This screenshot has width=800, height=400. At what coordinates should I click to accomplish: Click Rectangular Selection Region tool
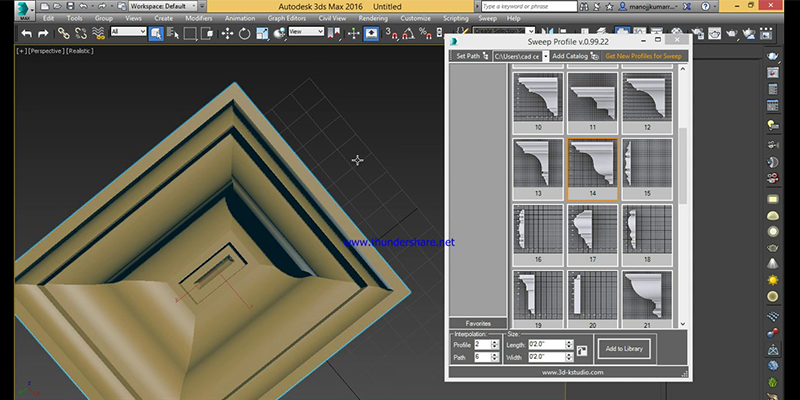pos(190,34)
